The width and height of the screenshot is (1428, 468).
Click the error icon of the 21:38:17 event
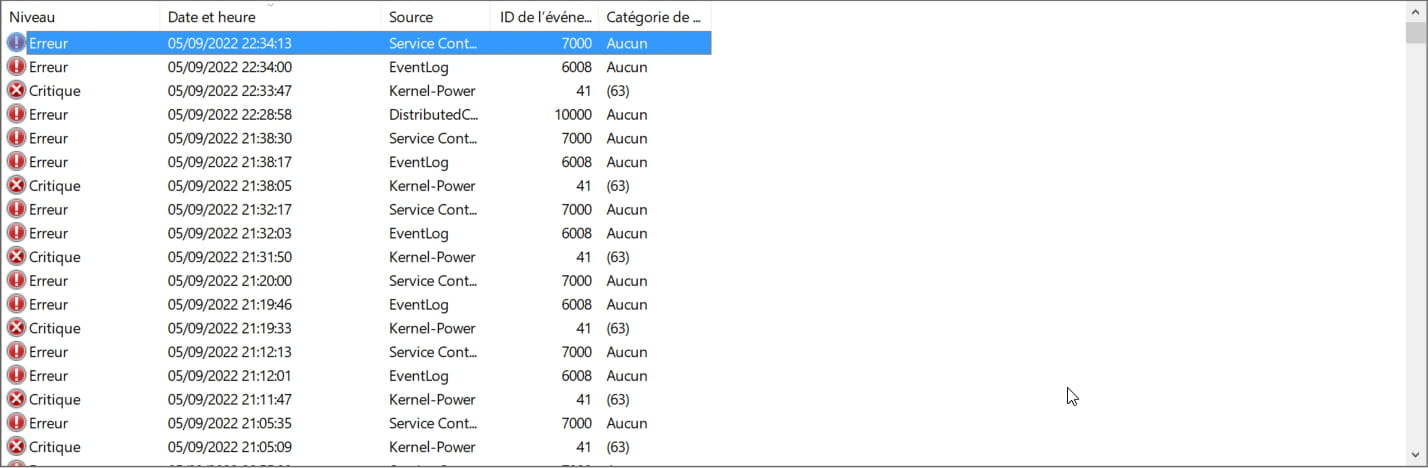tap(16, 162)
